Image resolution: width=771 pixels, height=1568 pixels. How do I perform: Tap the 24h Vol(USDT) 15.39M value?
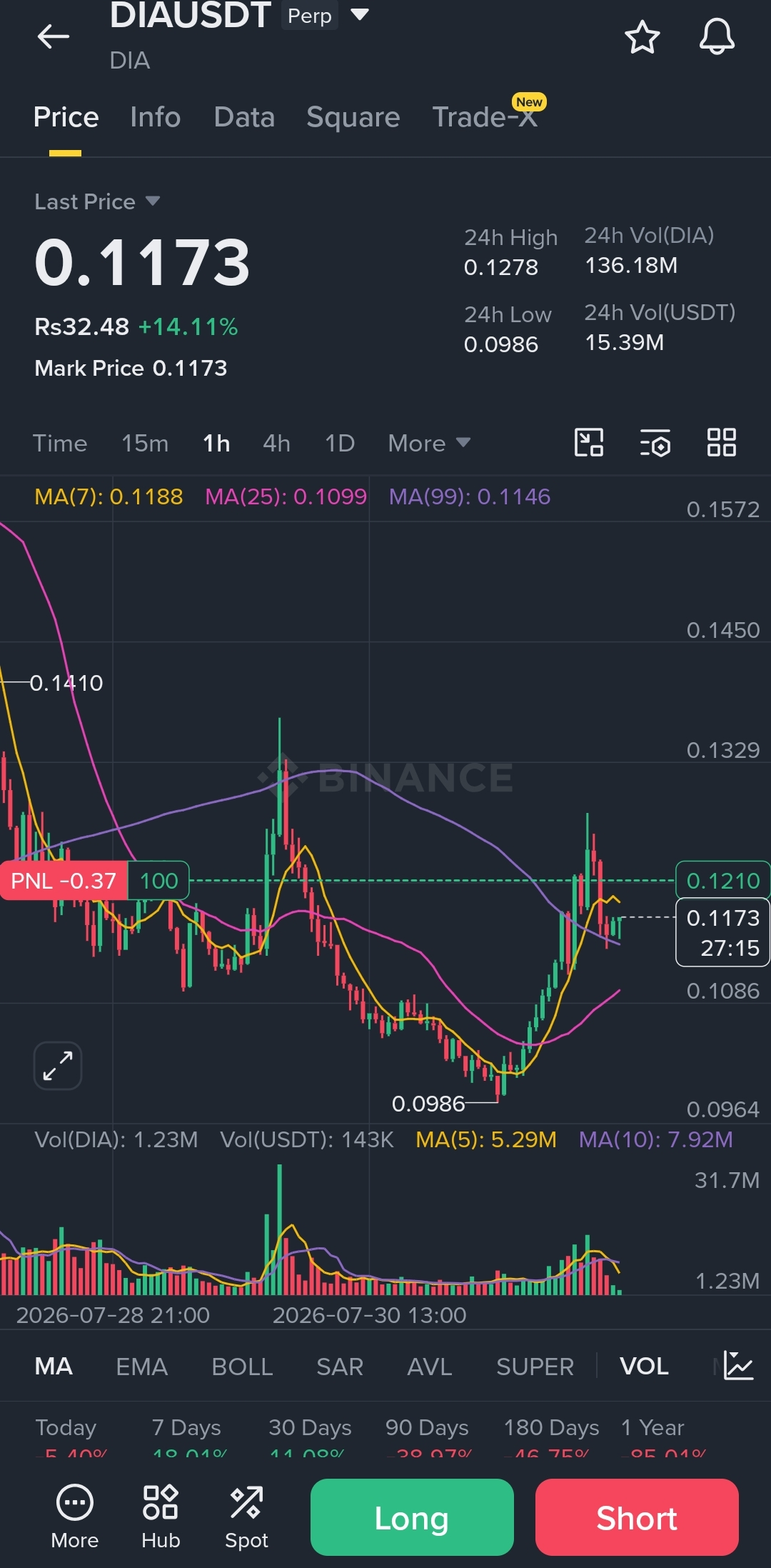tap(625, 343)
